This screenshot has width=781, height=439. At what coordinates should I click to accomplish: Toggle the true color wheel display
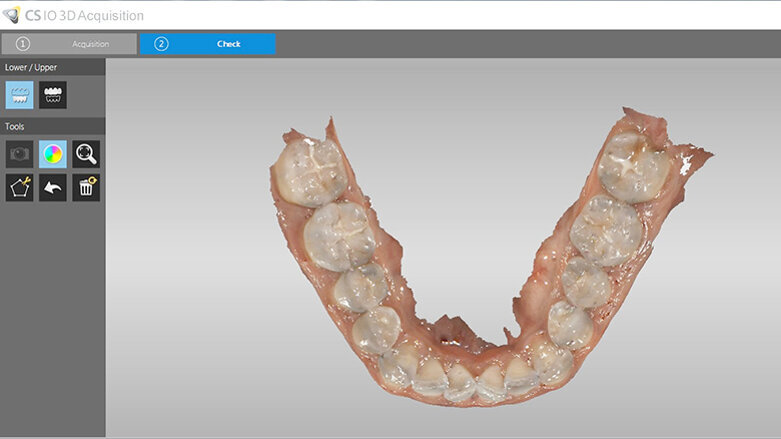pos(52,154)
